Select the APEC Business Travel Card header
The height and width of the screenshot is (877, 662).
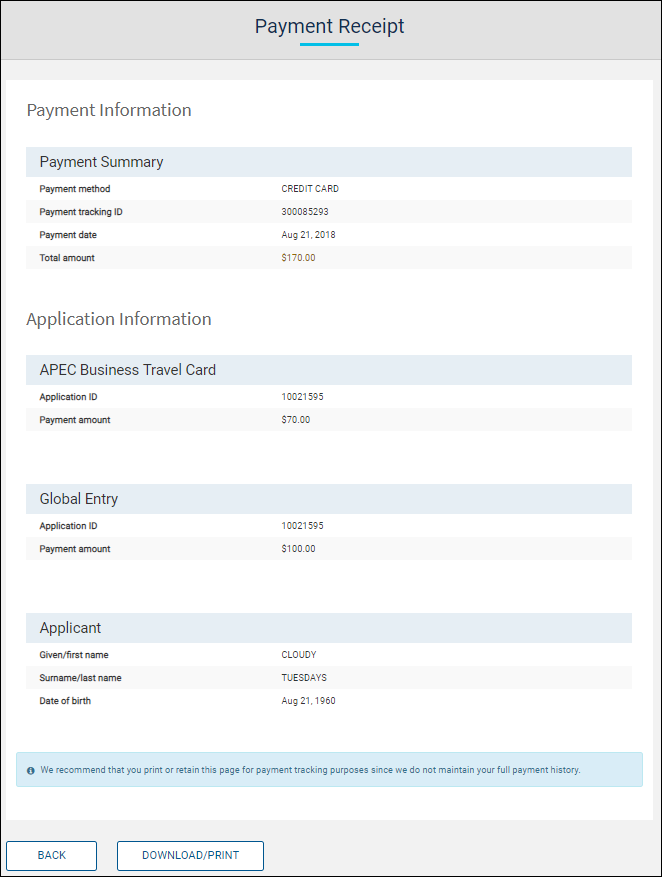[128, 370]
